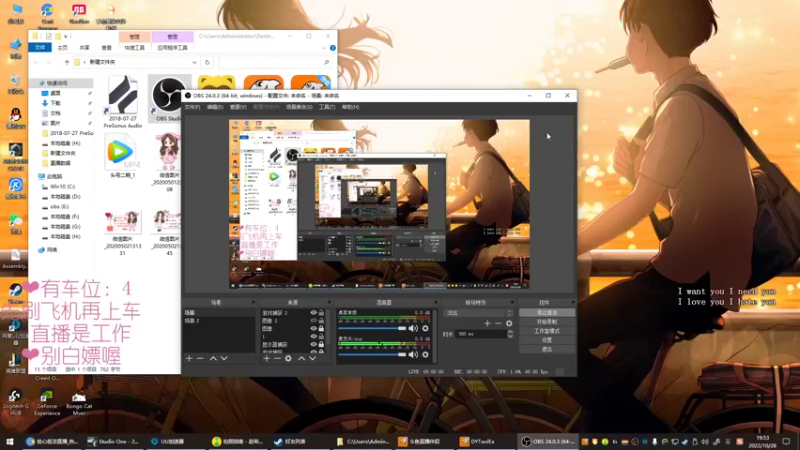Open 桌面音频 mixer settings gear
This screenshot has height=450, width=800.
click(x=426, y=329)
